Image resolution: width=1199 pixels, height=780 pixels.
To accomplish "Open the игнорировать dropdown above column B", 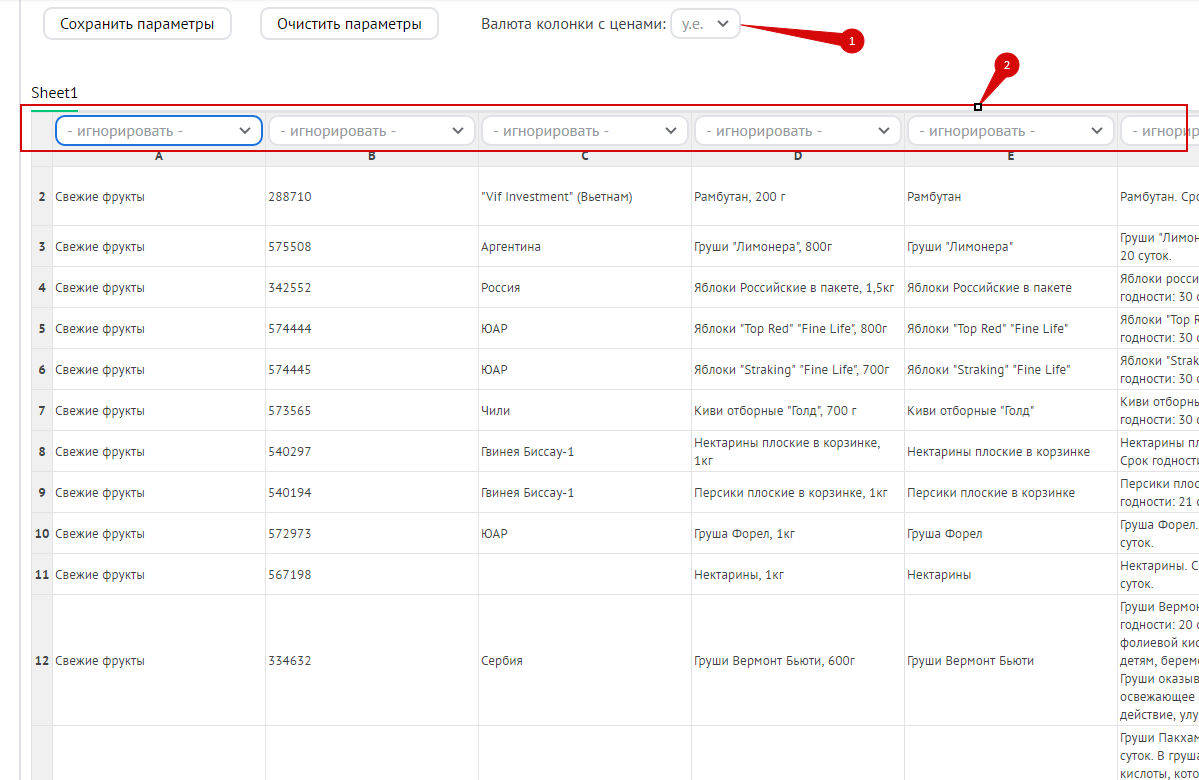I will coord(372,131).
